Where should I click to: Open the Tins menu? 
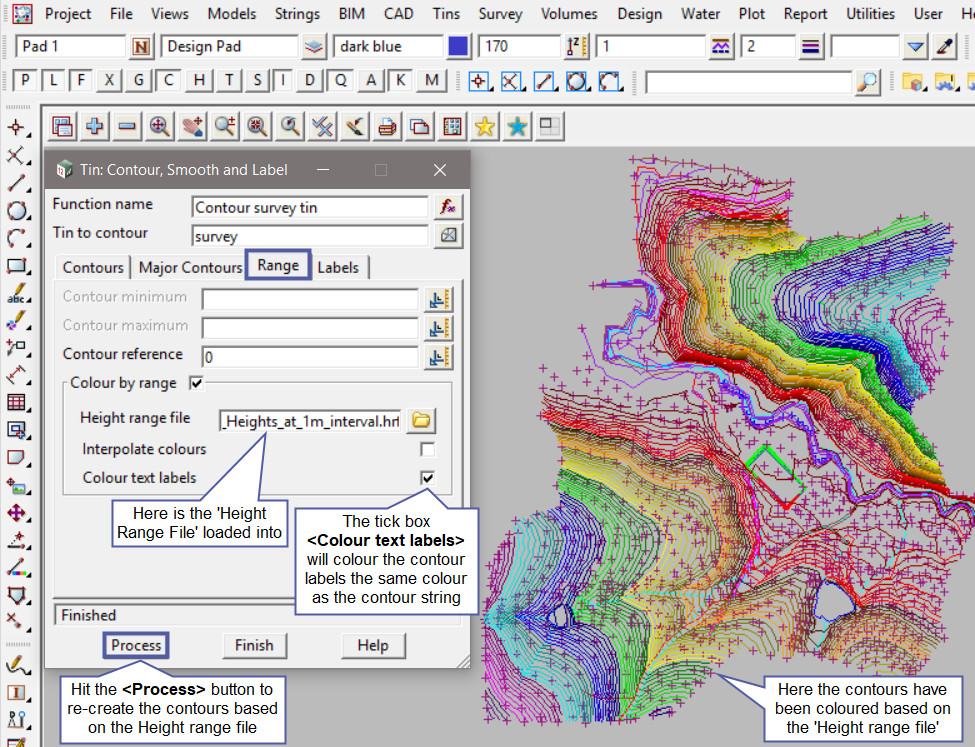pos(446,14)
